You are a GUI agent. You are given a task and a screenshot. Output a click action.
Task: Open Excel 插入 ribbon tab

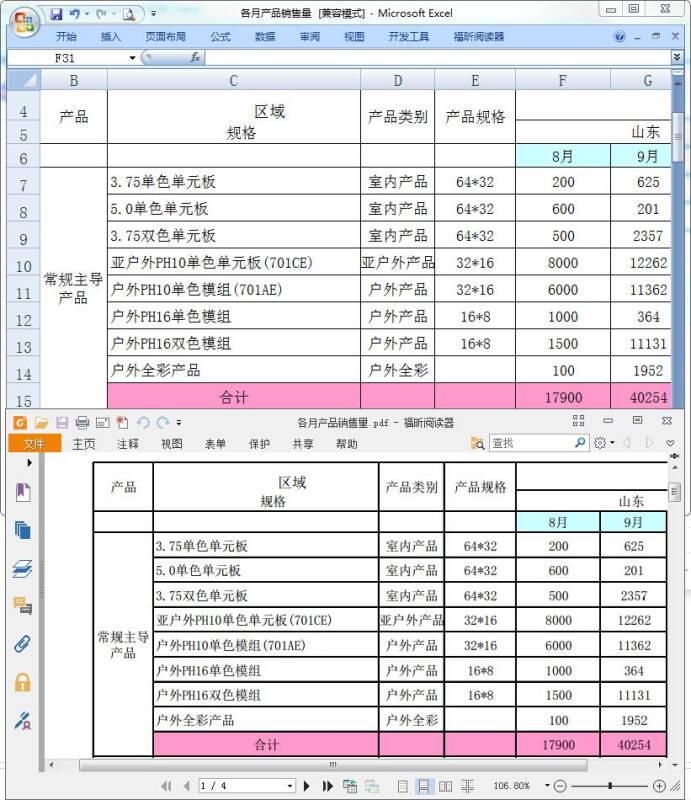[x=110, y=37]
